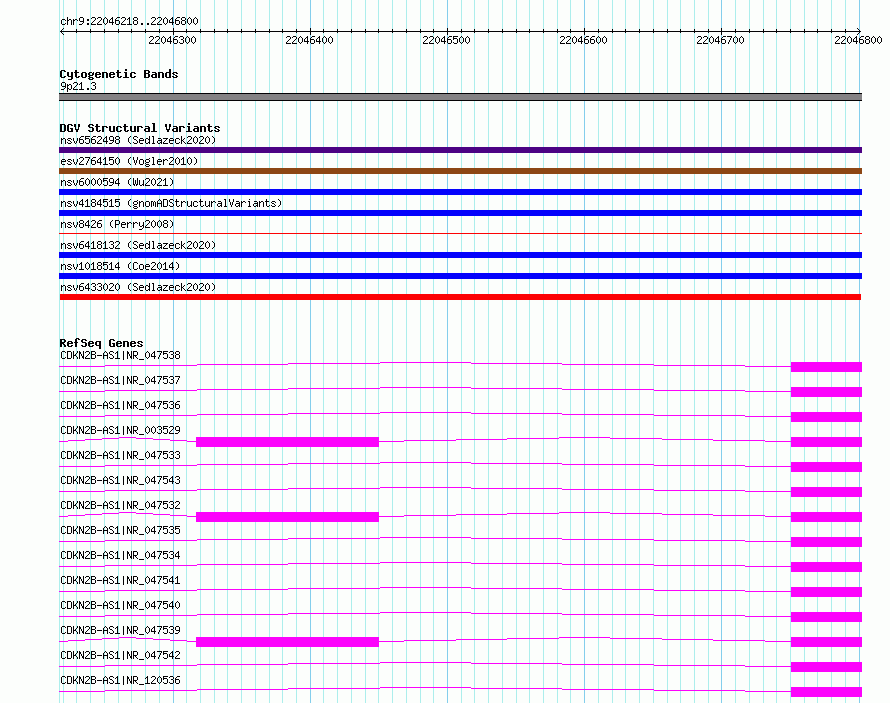Screen dimensions: 890x703
Task: Click the 22046800 ruler tick label
Action: [x=858, y=40]
